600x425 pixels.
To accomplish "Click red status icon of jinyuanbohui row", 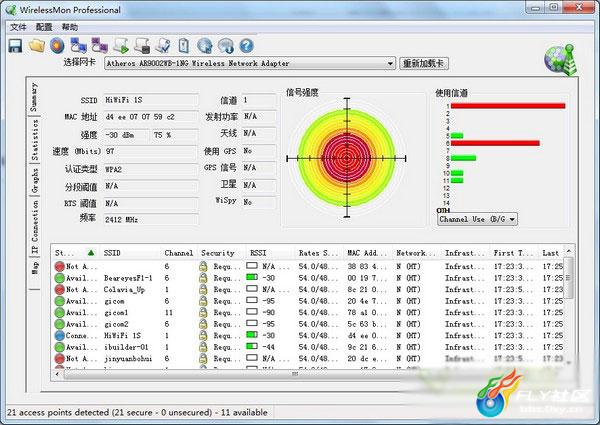I will (59, 358).
